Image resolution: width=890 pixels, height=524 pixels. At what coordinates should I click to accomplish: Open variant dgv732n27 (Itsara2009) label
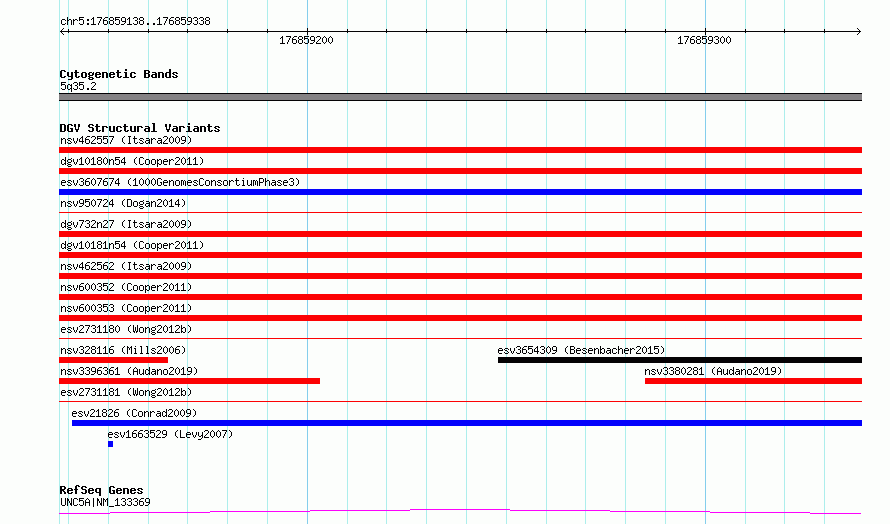(x=126, y=224)
